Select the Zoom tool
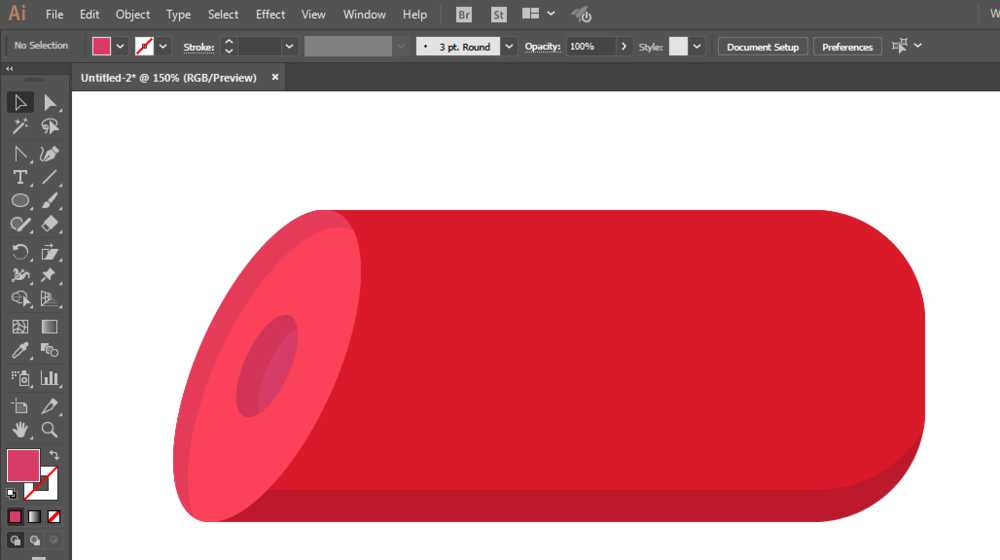 pyautogui.click(x=49, y=430)
